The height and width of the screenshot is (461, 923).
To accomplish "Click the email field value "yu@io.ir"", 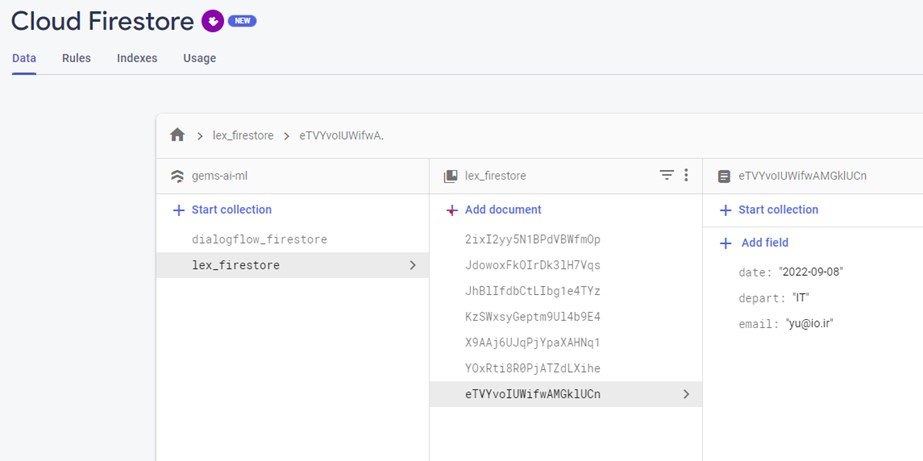I will point(810,324).
